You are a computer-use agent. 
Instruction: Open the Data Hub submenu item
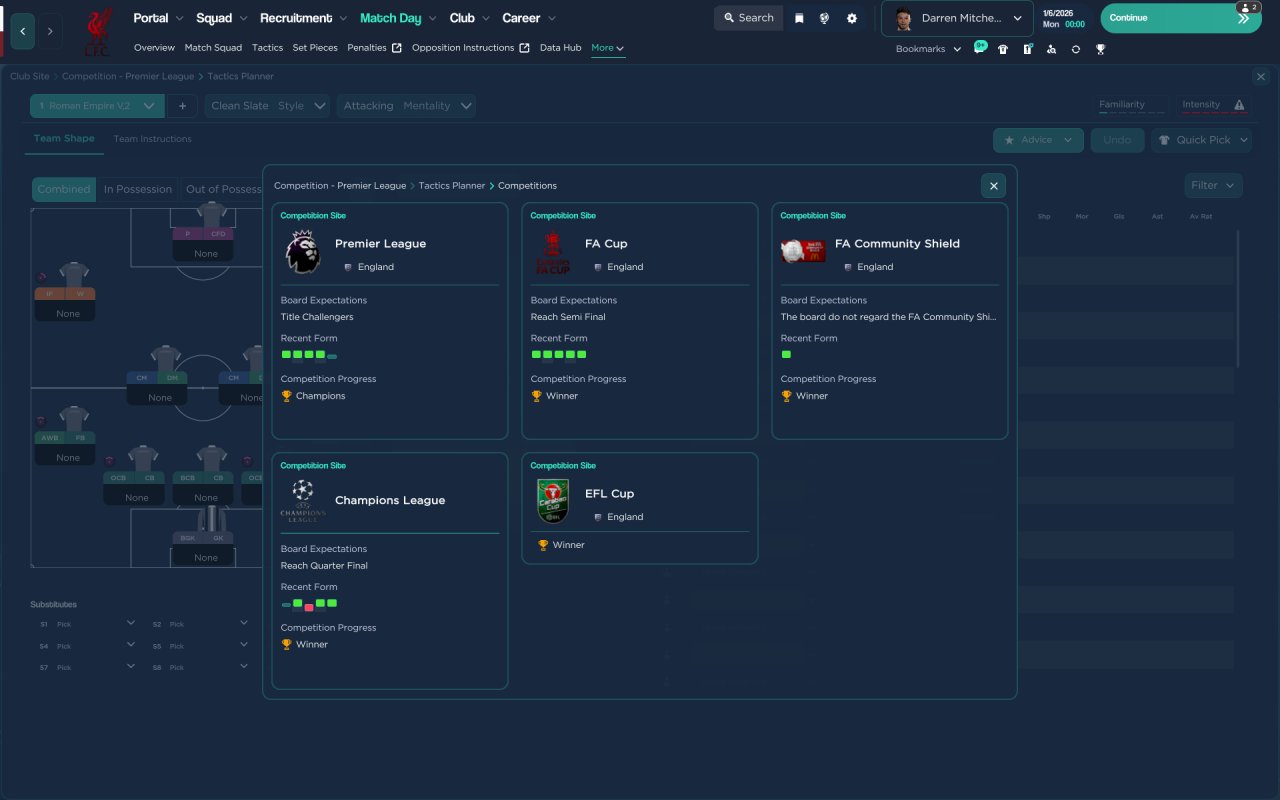click(560, 48)
